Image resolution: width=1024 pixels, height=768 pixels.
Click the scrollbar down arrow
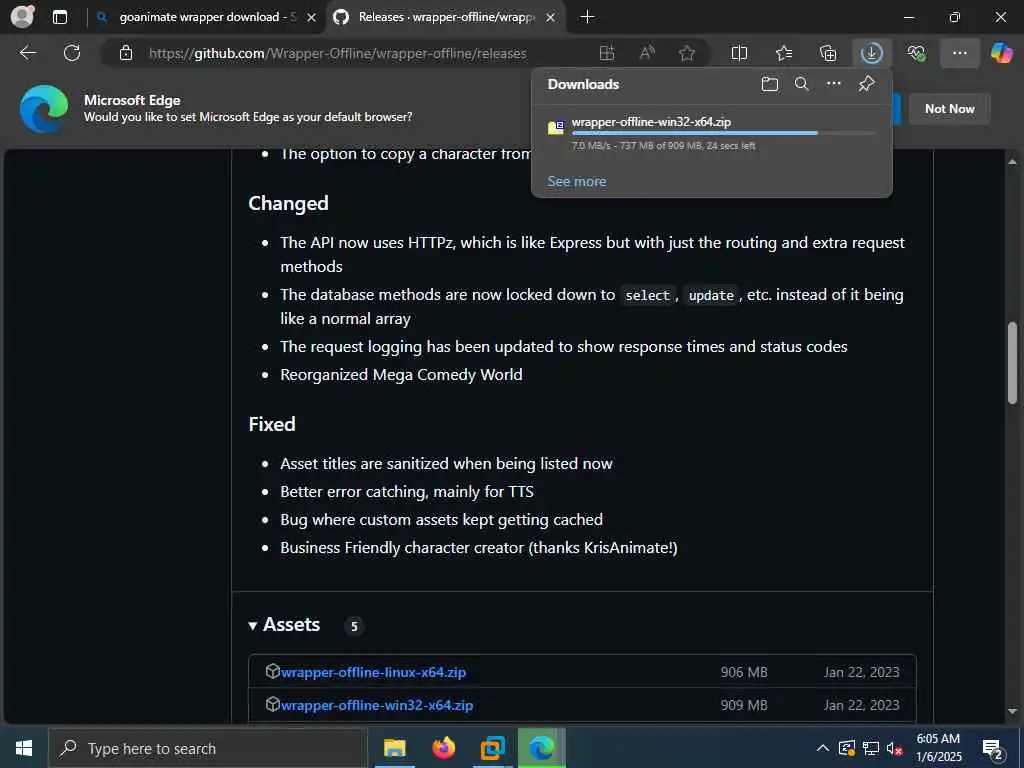[x=1013, y=711]
